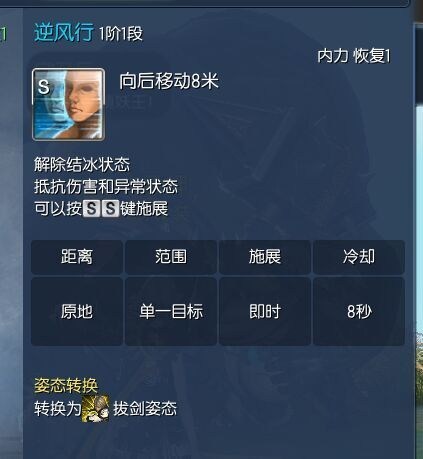Click the 拔剑姿态 text label
The image size is (423, 459).
pyautogui.click(x=145, y=409)
